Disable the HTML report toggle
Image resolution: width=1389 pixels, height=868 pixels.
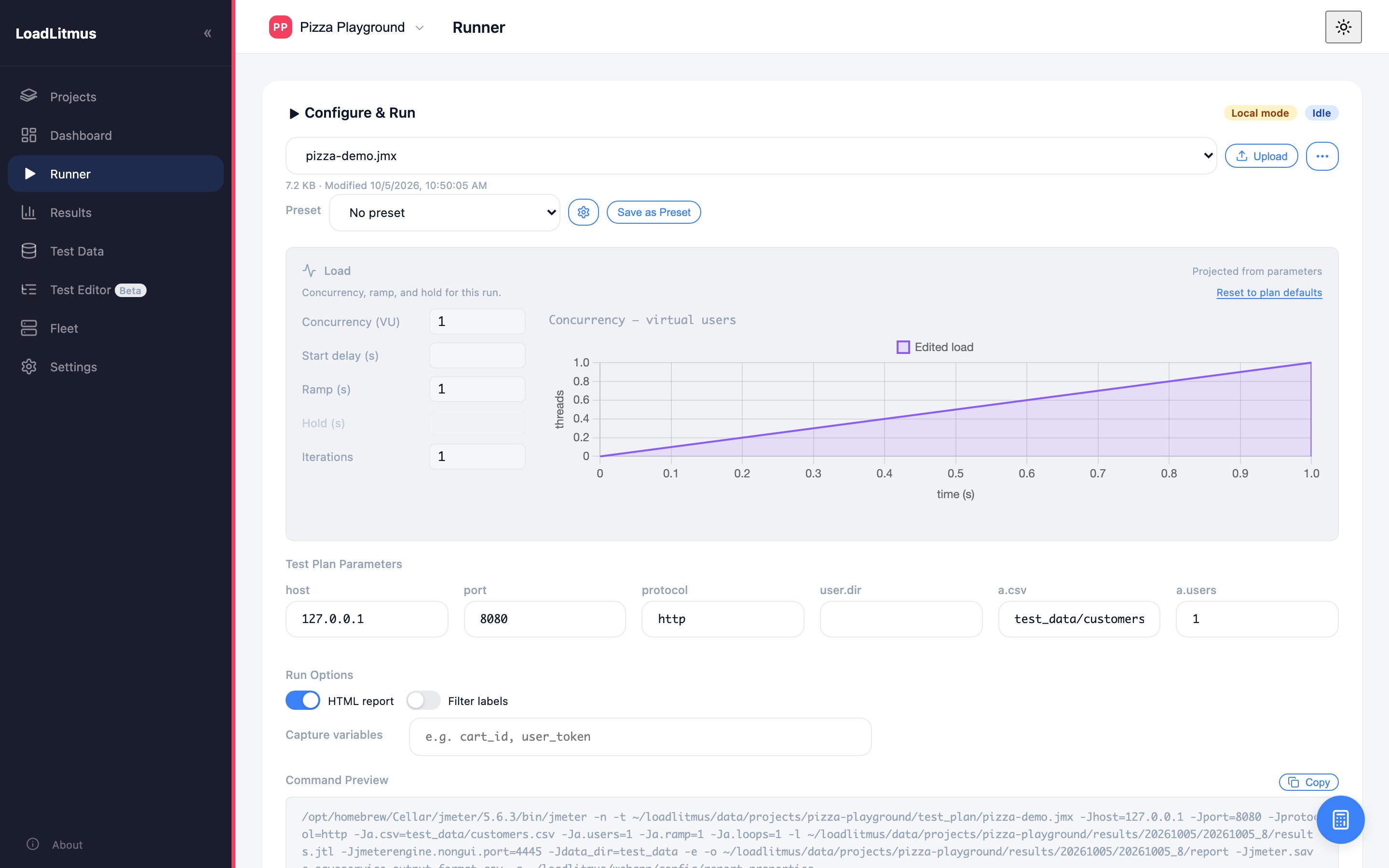click(x=302, y=700)
